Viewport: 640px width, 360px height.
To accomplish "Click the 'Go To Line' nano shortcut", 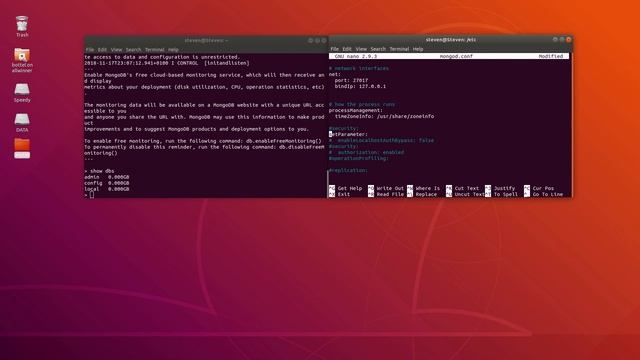I will coord(543,195).
